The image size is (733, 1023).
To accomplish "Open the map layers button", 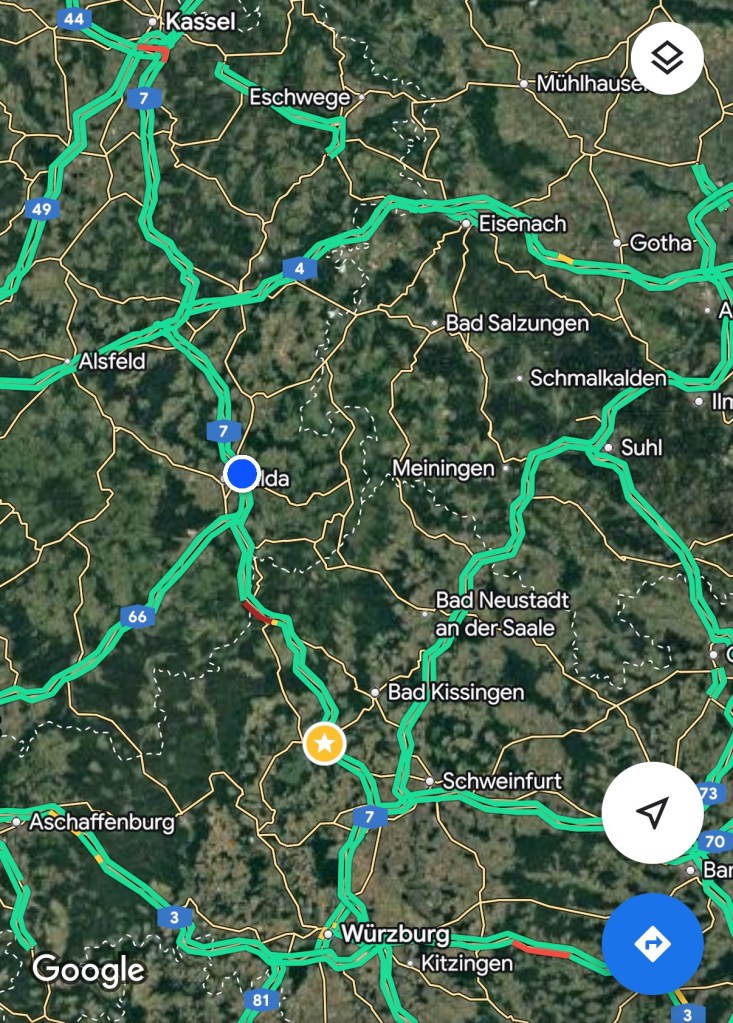I will pos(666,58).
